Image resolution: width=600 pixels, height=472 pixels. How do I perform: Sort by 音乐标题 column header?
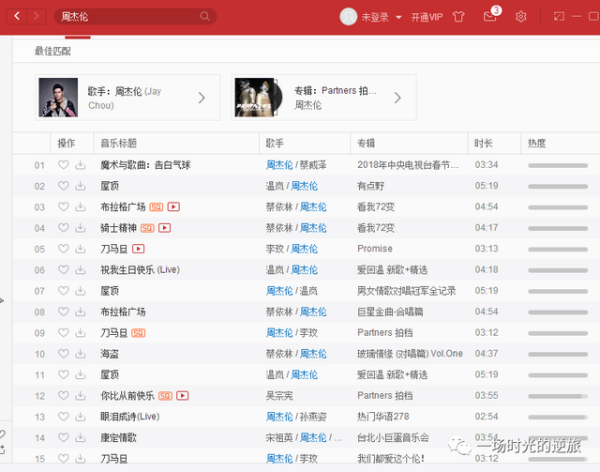pyautogui.click(x=118, y=143)
